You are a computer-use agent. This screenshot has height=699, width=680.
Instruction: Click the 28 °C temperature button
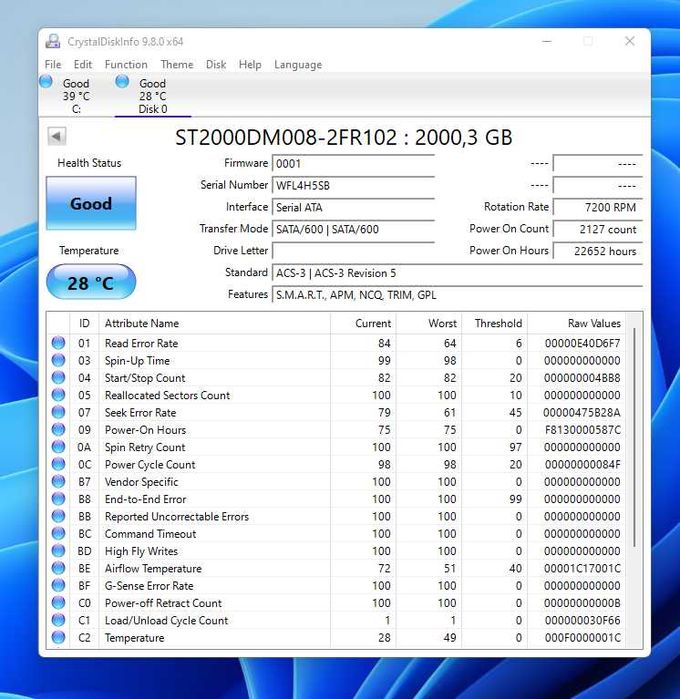coord(91,282)
